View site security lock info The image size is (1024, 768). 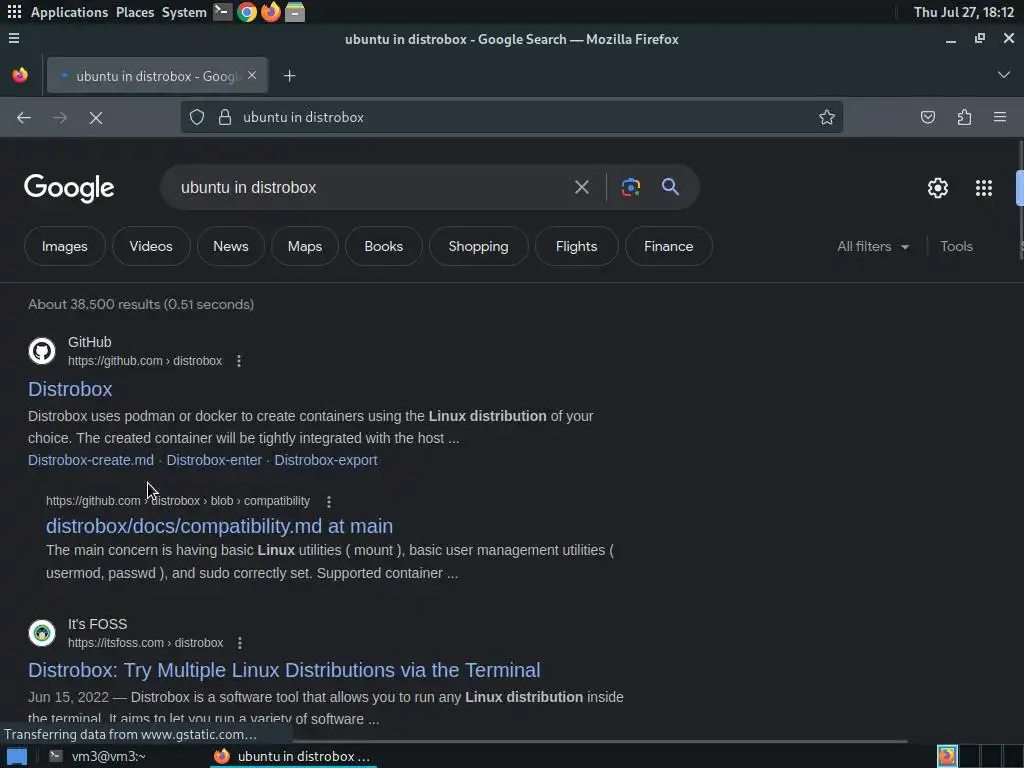[225, 118]
